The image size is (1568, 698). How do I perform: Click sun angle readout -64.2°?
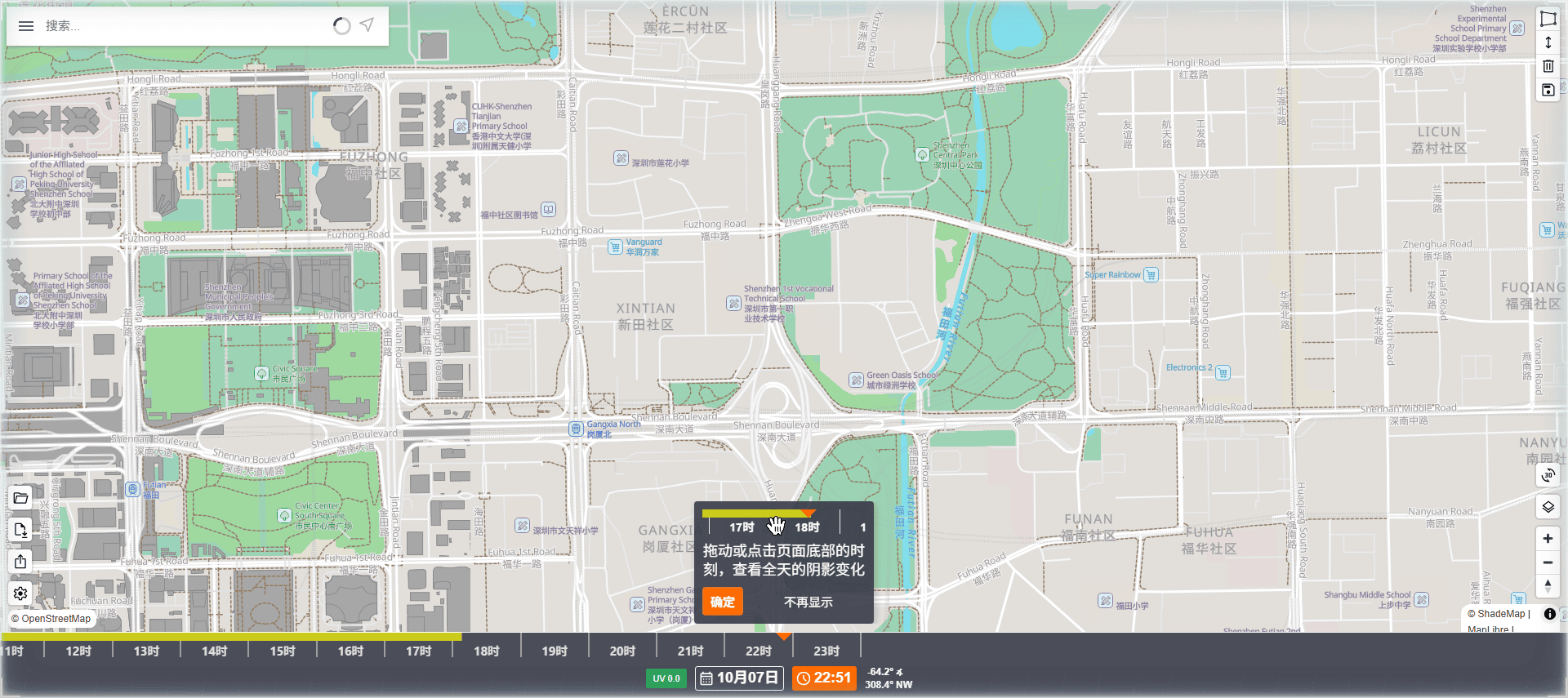[x=885, y=672]
